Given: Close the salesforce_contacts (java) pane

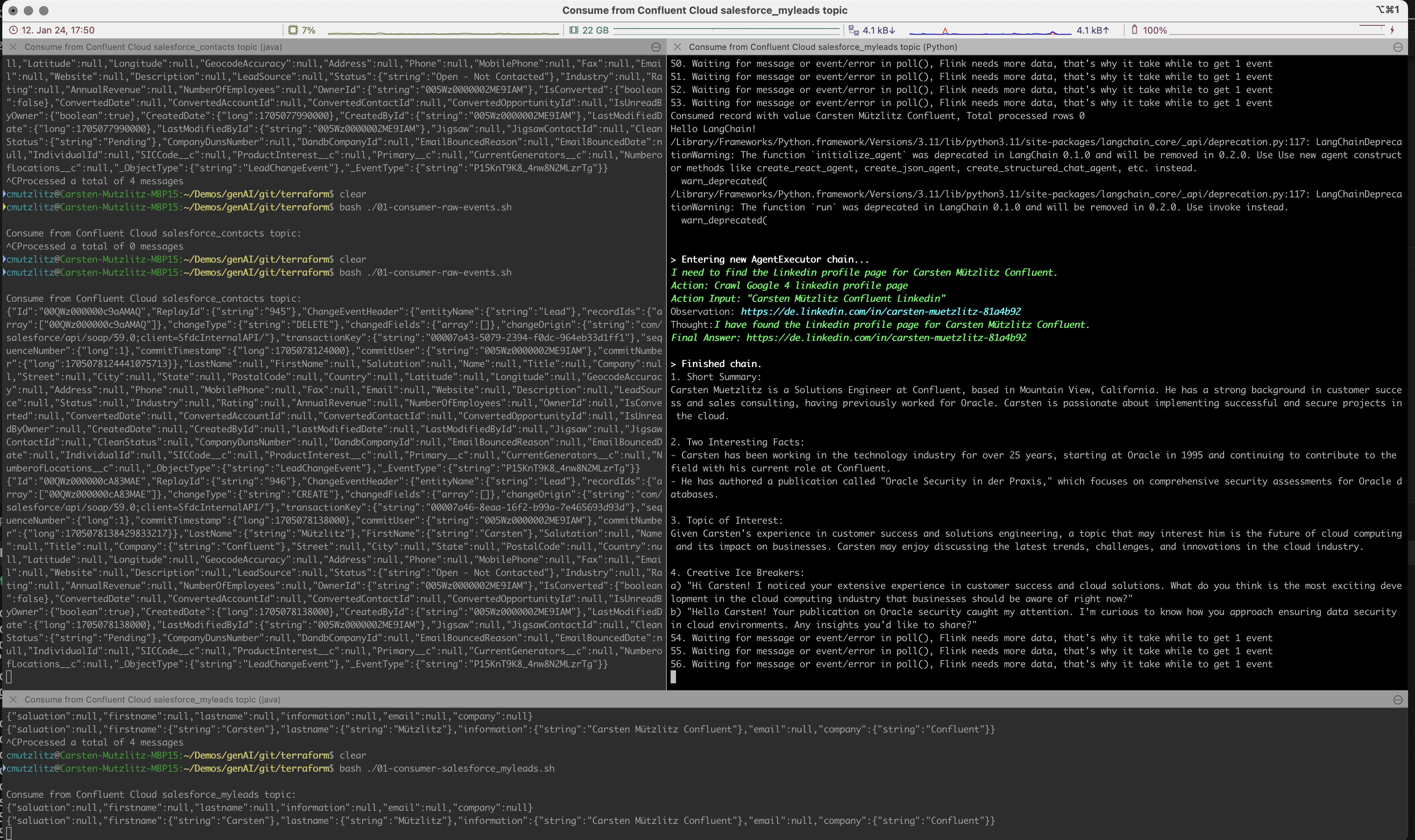Looking at the screenshot, I should click(x=13, y=47).
